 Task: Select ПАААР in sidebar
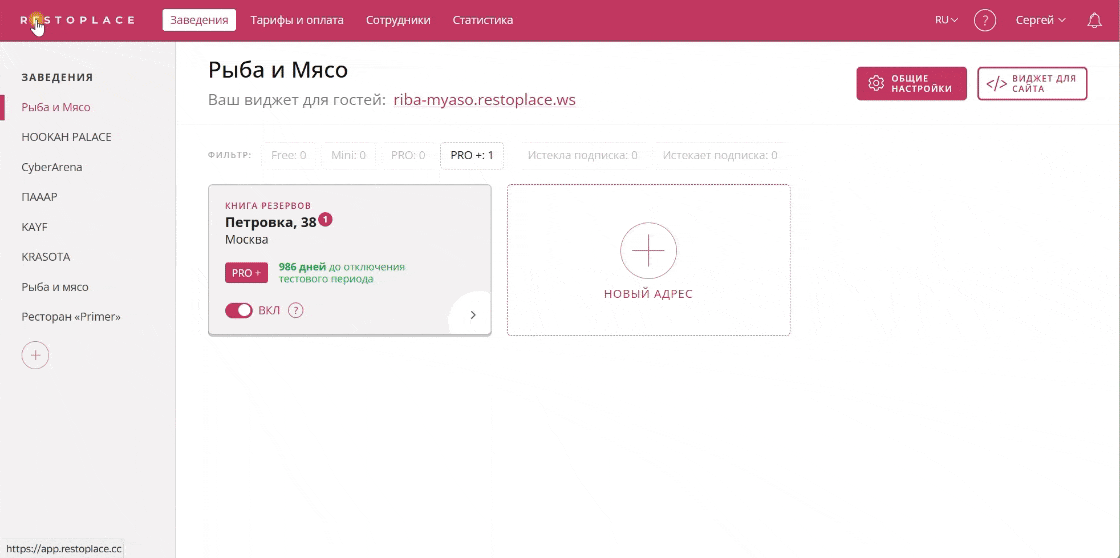coord(39,197)
